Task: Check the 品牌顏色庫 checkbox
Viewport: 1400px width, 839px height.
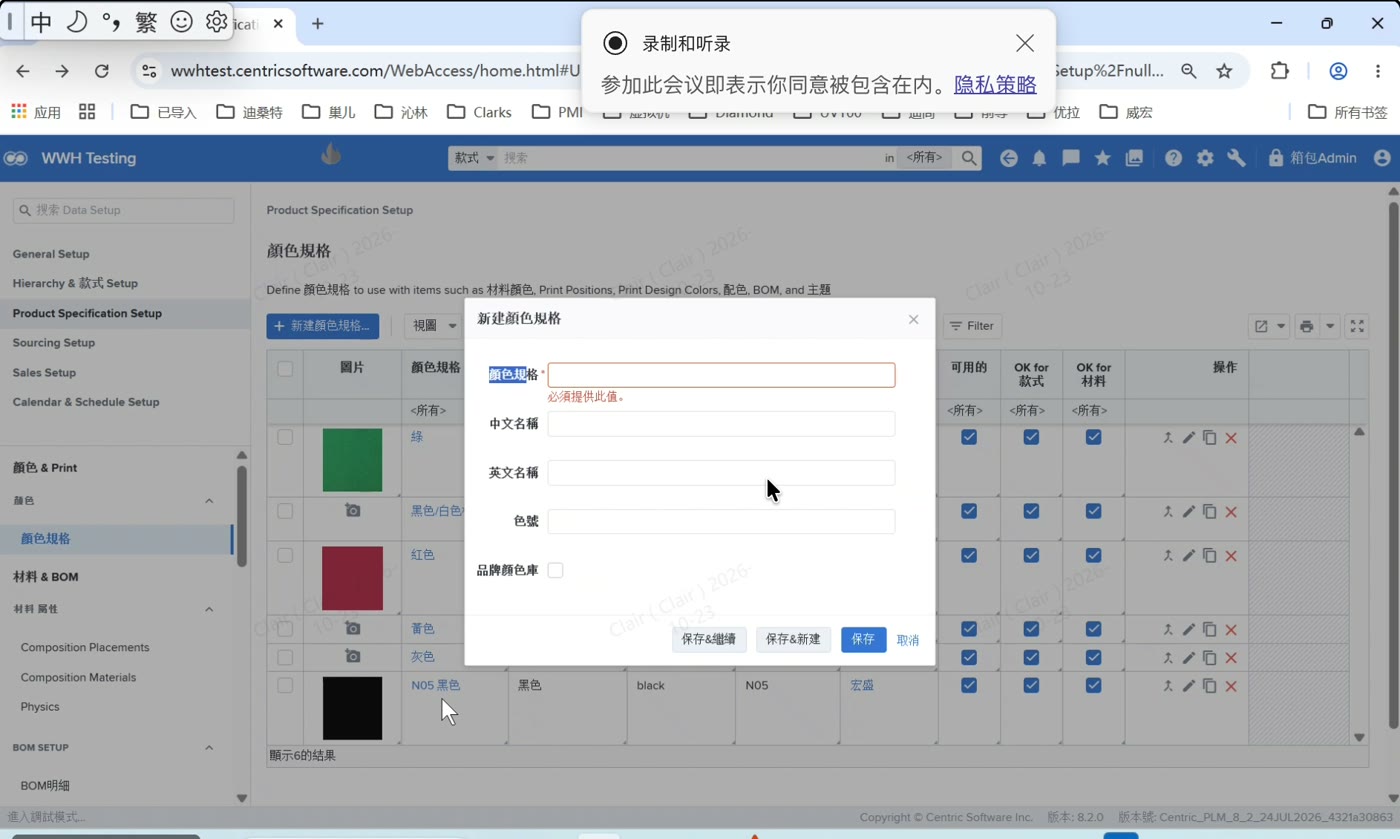Action: [x=555, y=570]
